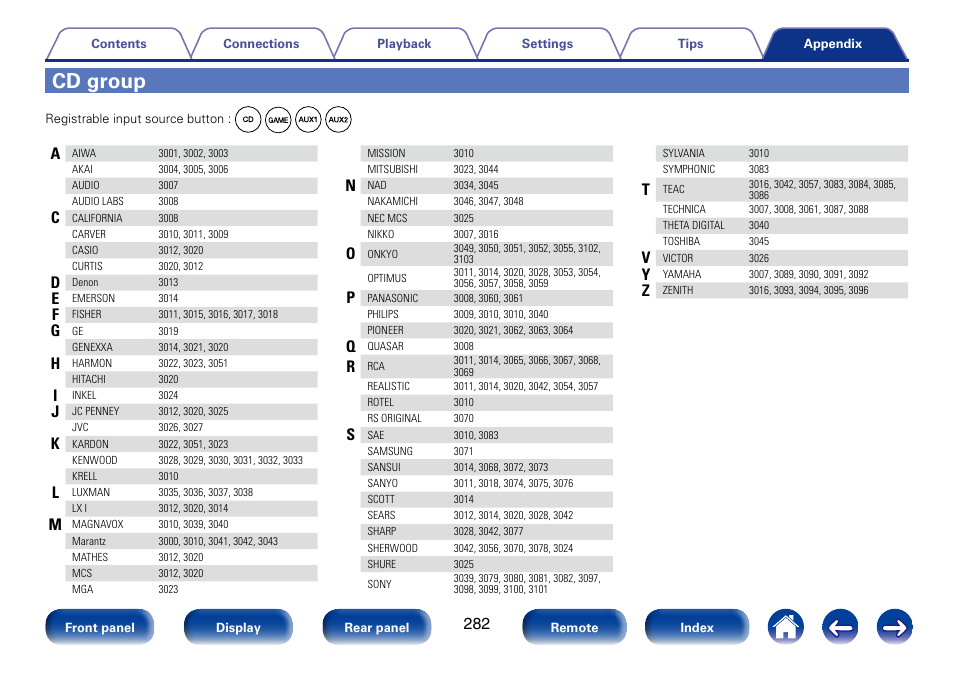Click the JC PENNEY brand name

coord(96,411)
